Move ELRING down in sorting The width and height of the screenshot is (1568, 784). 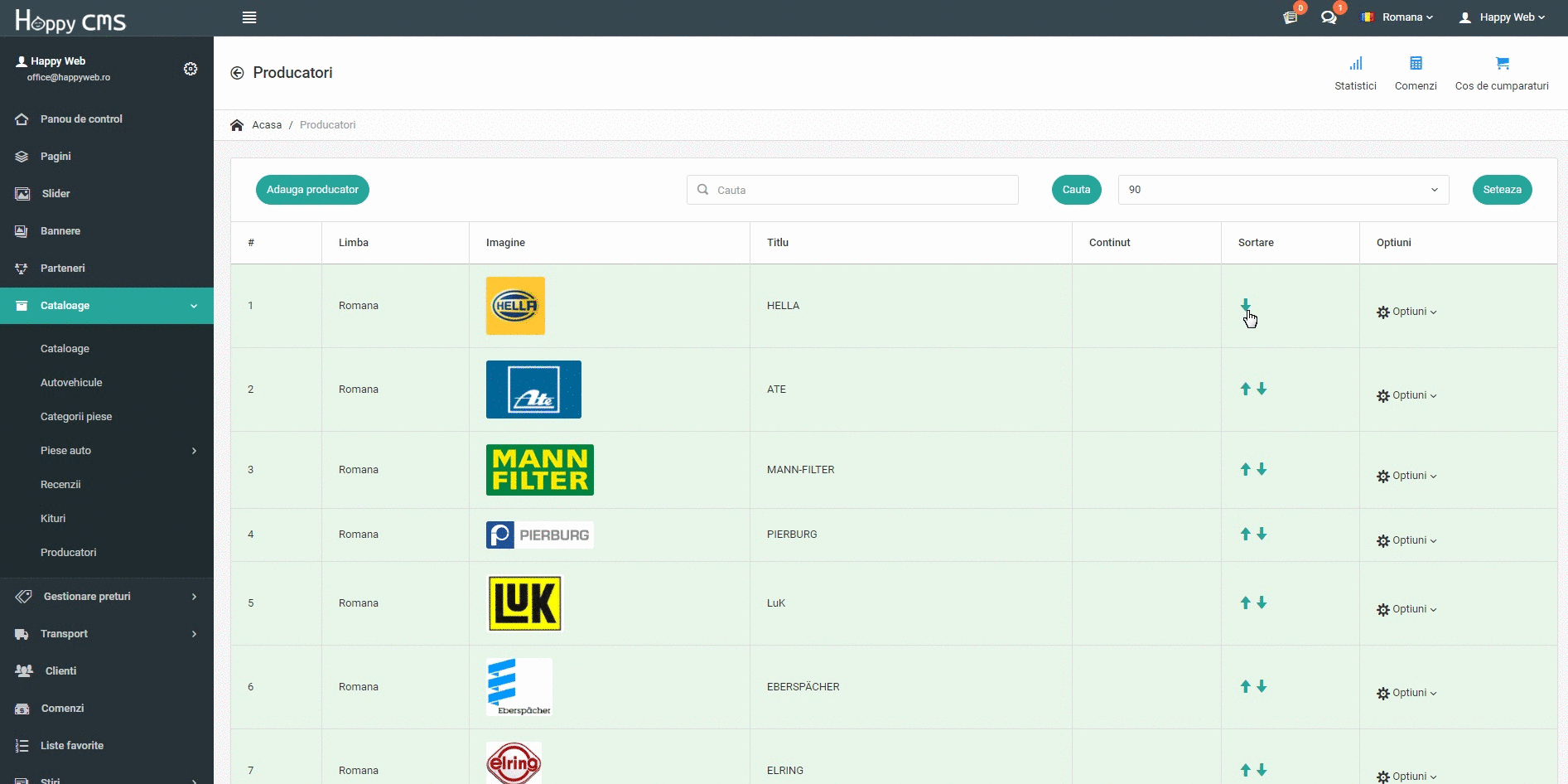tap(1262, 770)
